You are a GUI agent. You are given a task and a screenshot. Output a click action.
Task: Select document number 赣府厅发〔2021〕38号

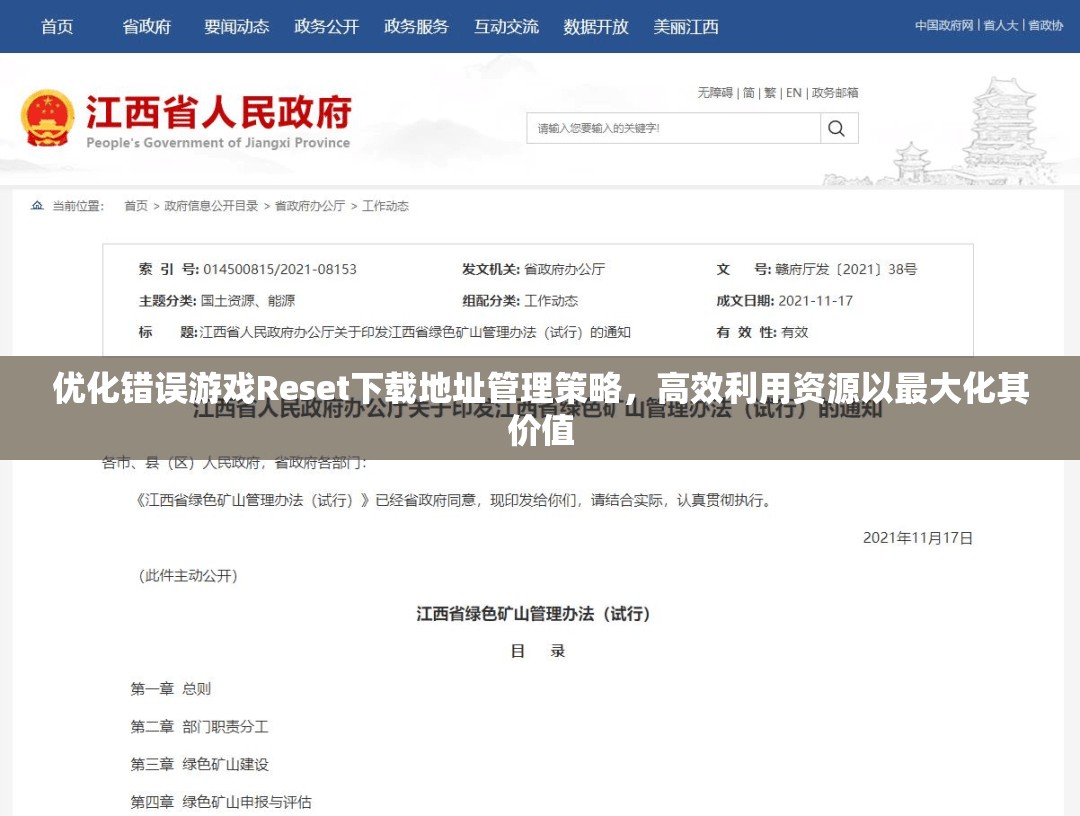pyautogui.click(x=846, y=269)
